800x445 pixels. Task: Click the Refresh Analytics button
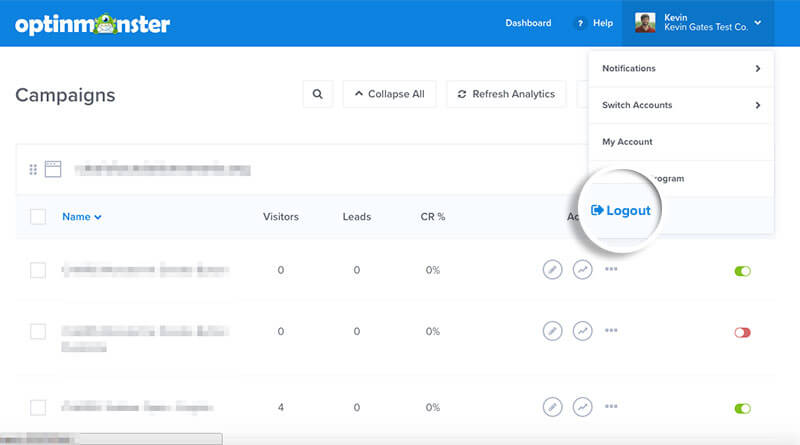pos(506,94)
